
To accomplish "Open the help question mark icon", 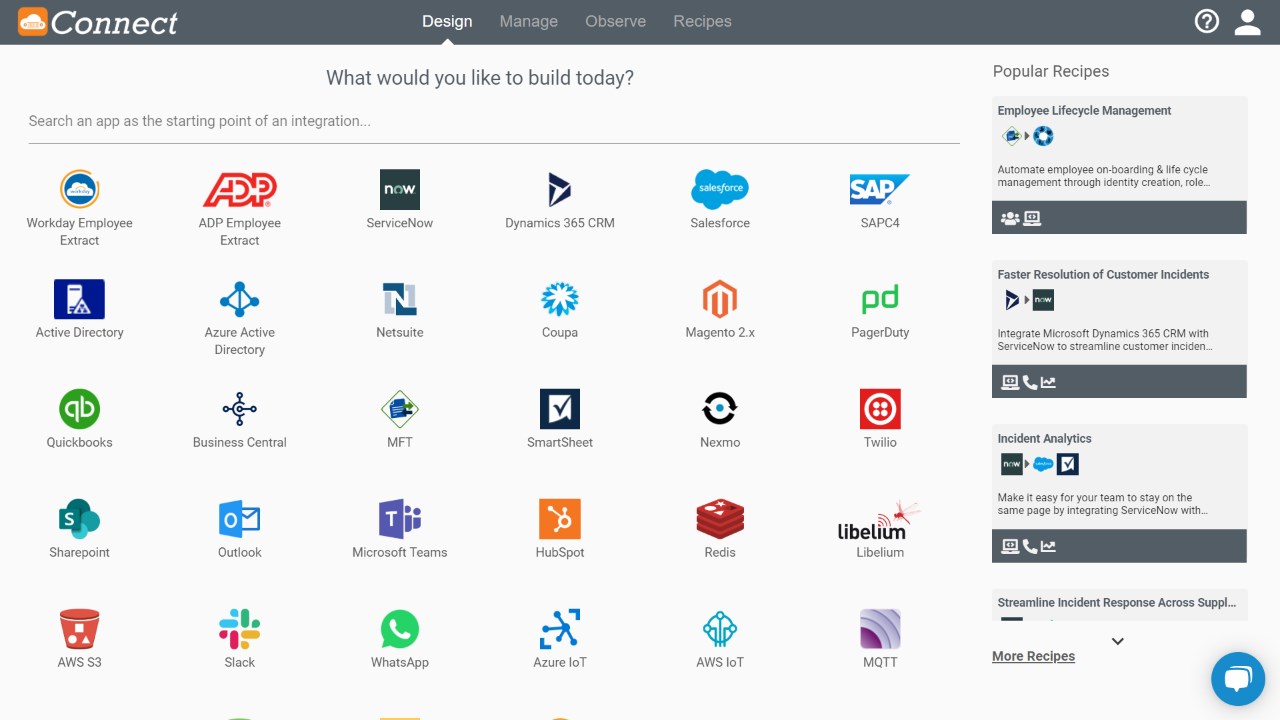I will 1207,21.
